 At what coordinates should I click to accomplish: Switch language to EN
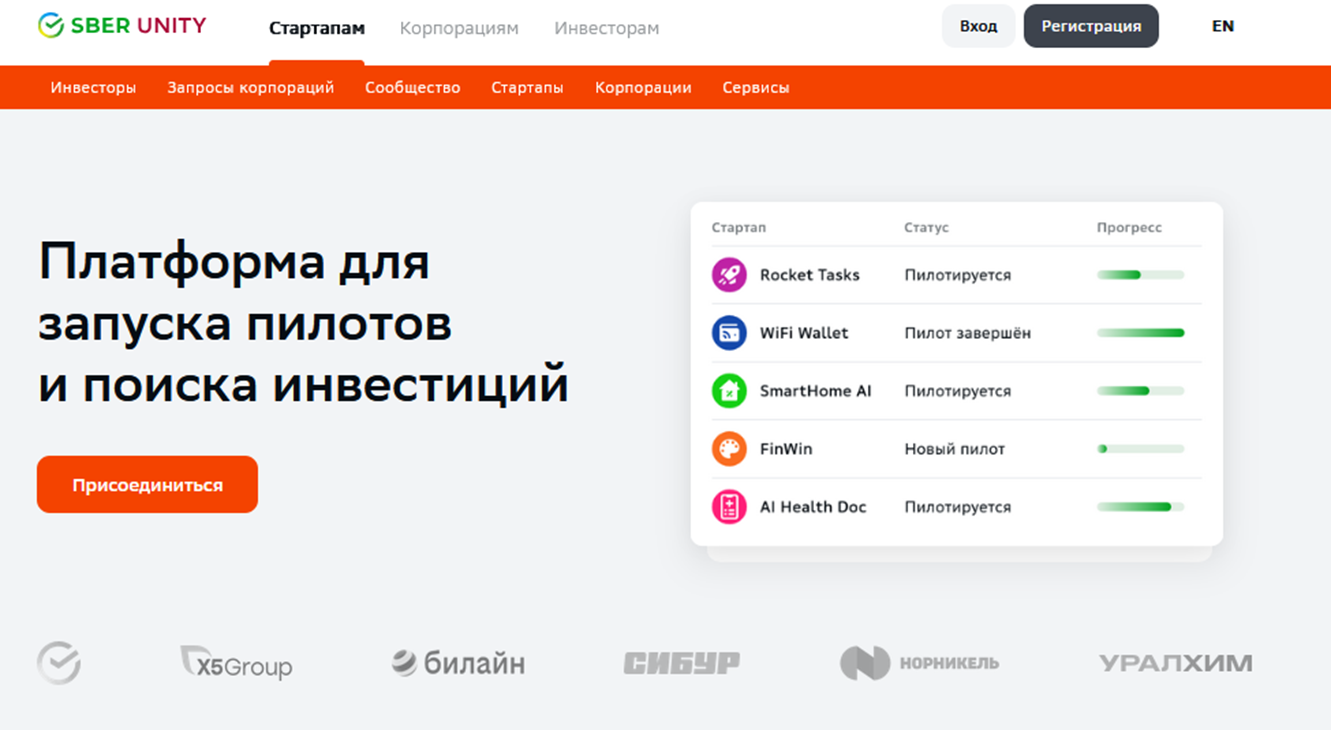coord(1222,26)
